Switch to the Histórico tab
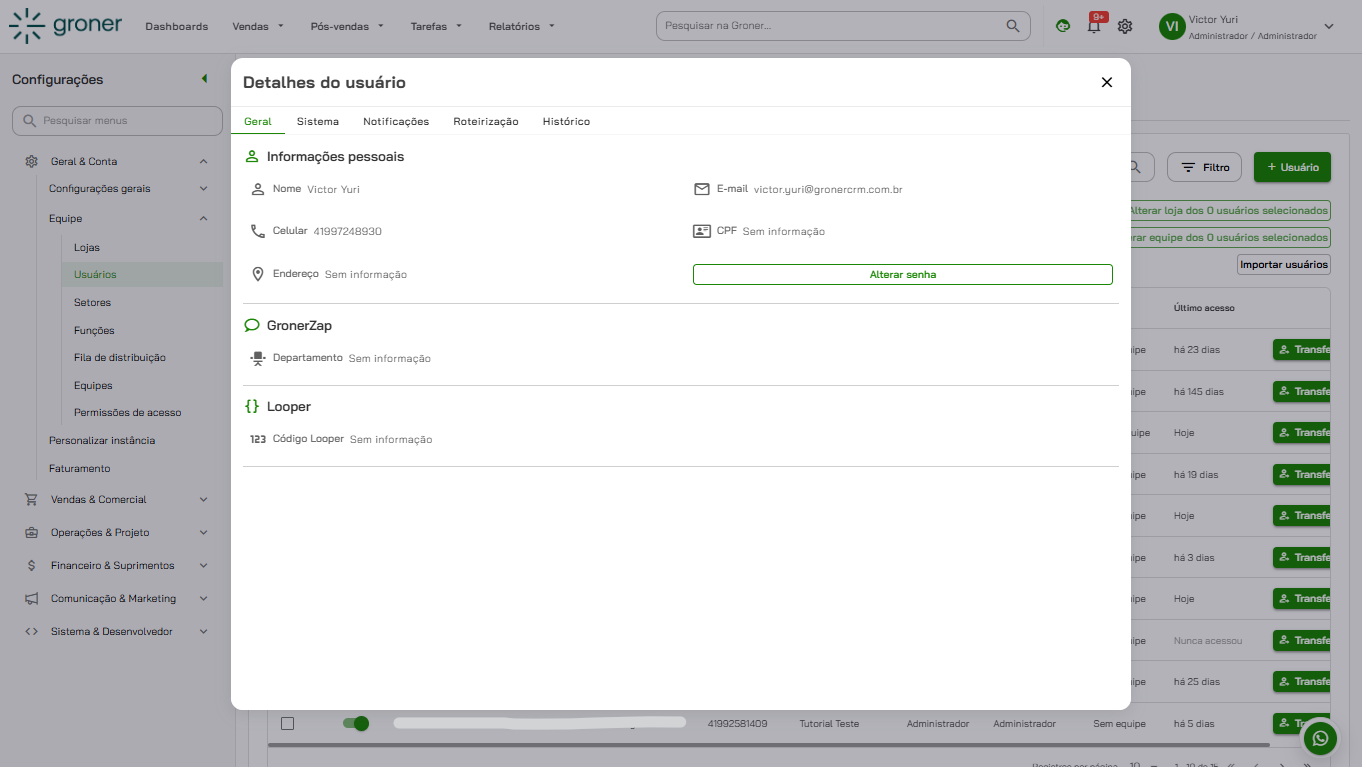Screen dimensions: 1366x768 point(567,121)
